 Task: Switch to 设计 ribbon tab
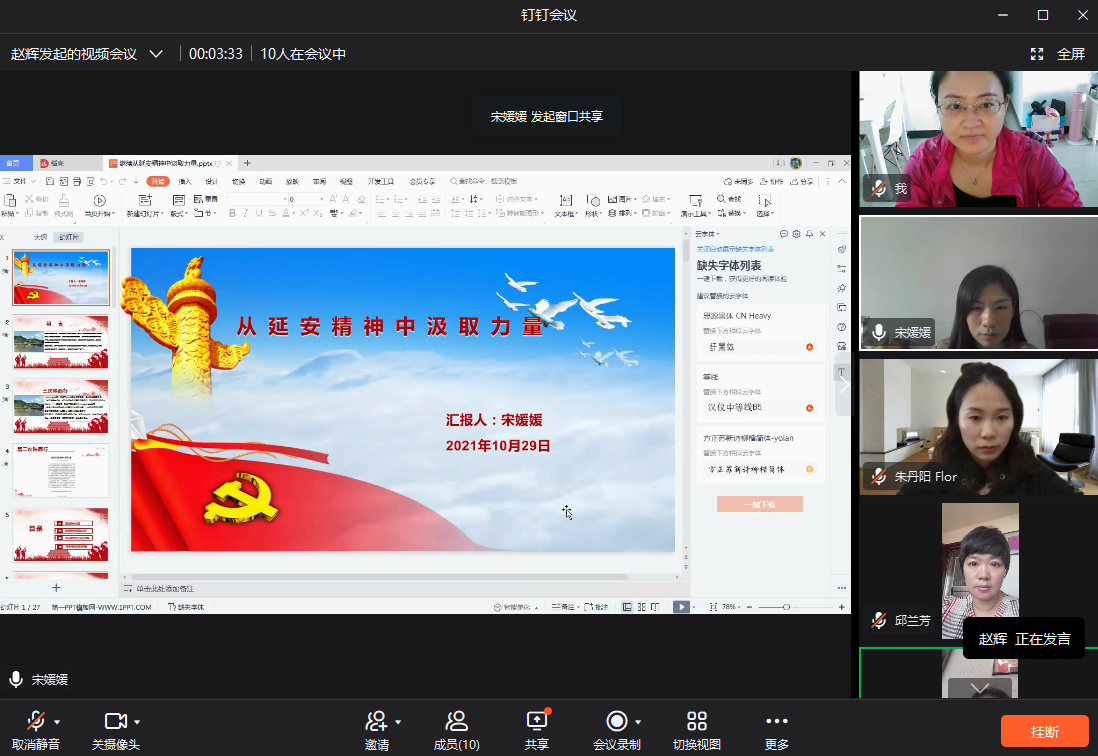(x=211, y=181)
